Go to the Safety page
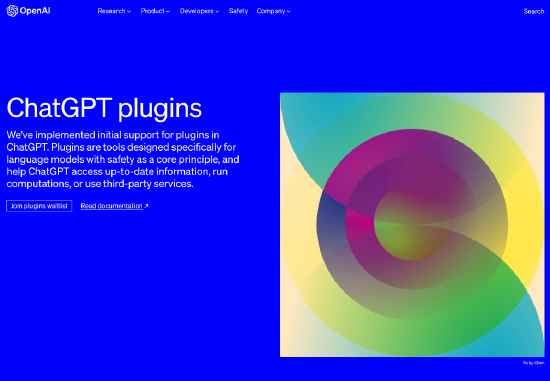Viewport: 550px width, 381px height. (238, 11)
